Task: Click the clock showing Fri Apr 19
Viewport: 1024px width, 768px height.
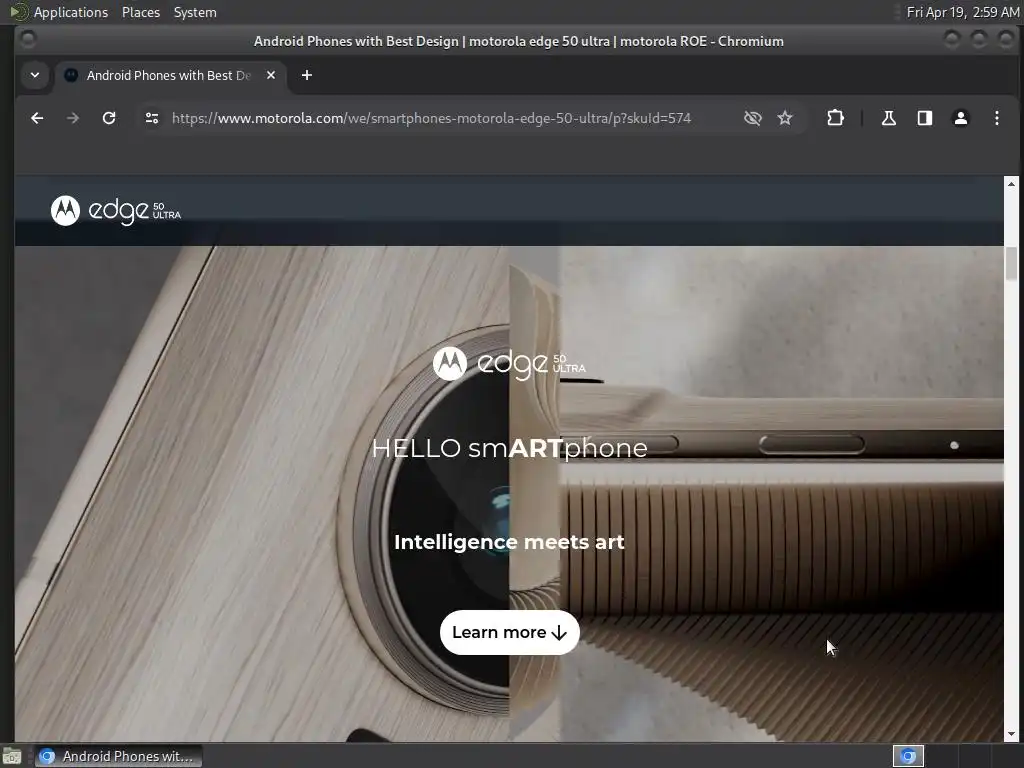Action: coord(963,12)
